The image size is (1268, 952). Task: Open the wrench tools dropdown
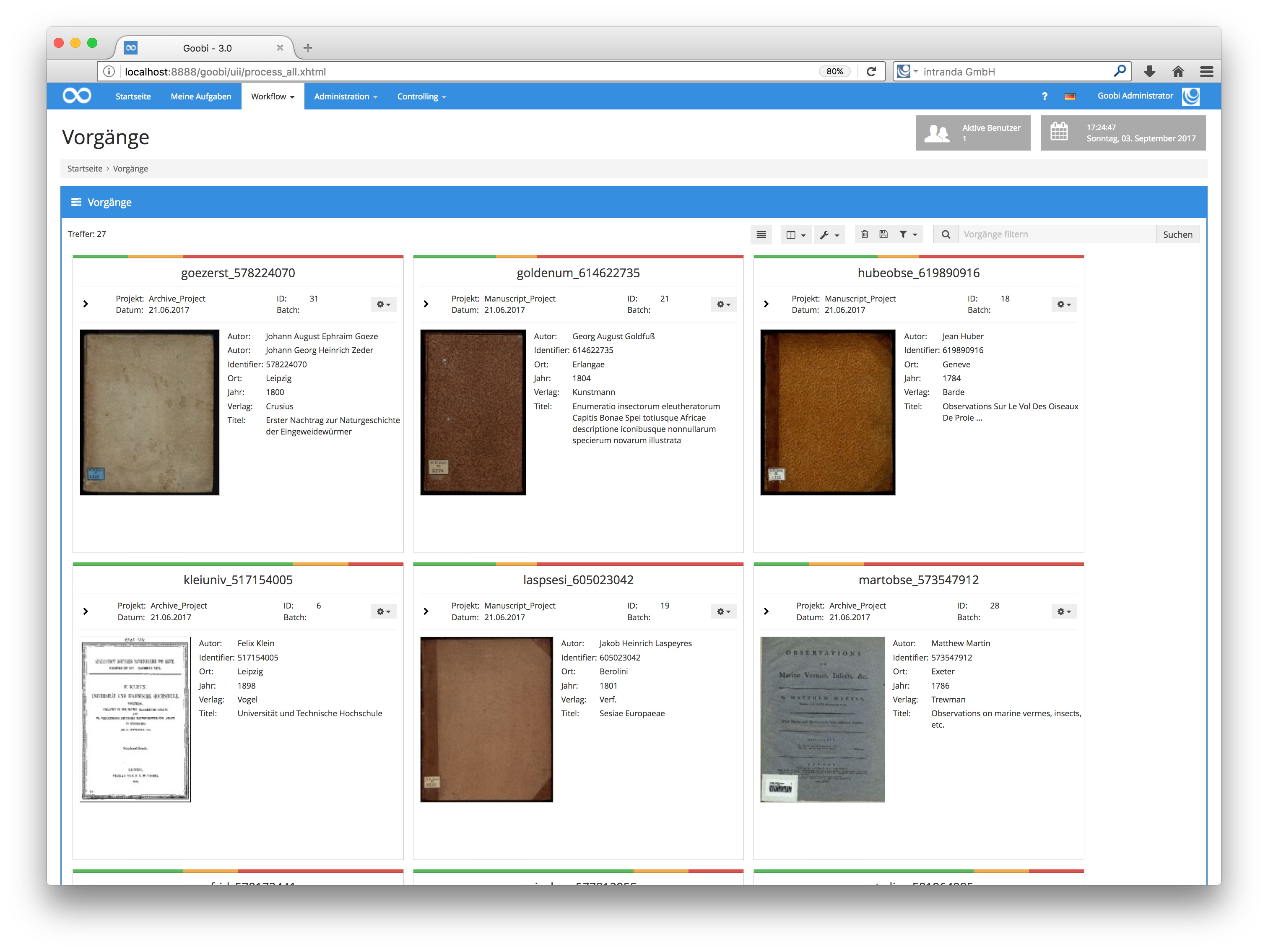(x=829, y=234)
